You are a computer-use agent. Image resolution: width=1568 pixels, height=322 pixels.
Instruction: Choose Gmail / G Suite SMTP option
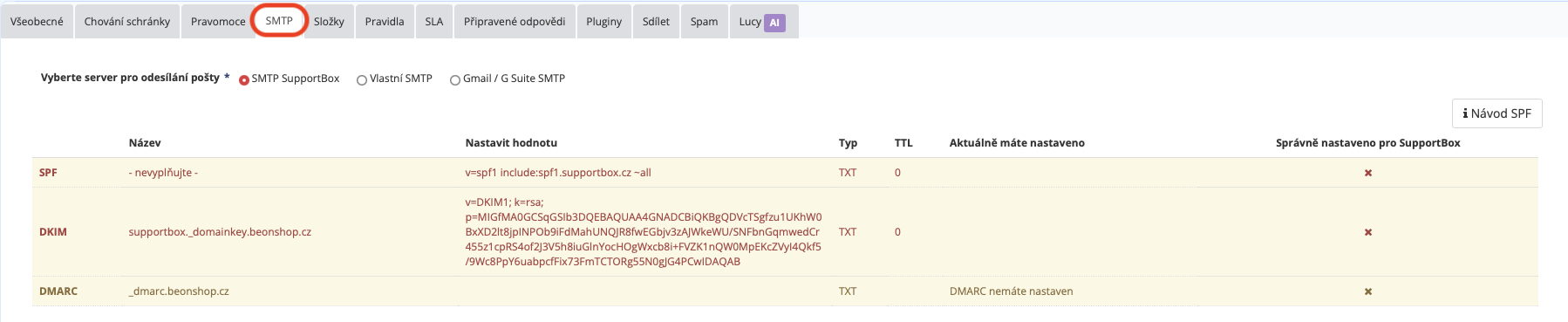[455, 79]
